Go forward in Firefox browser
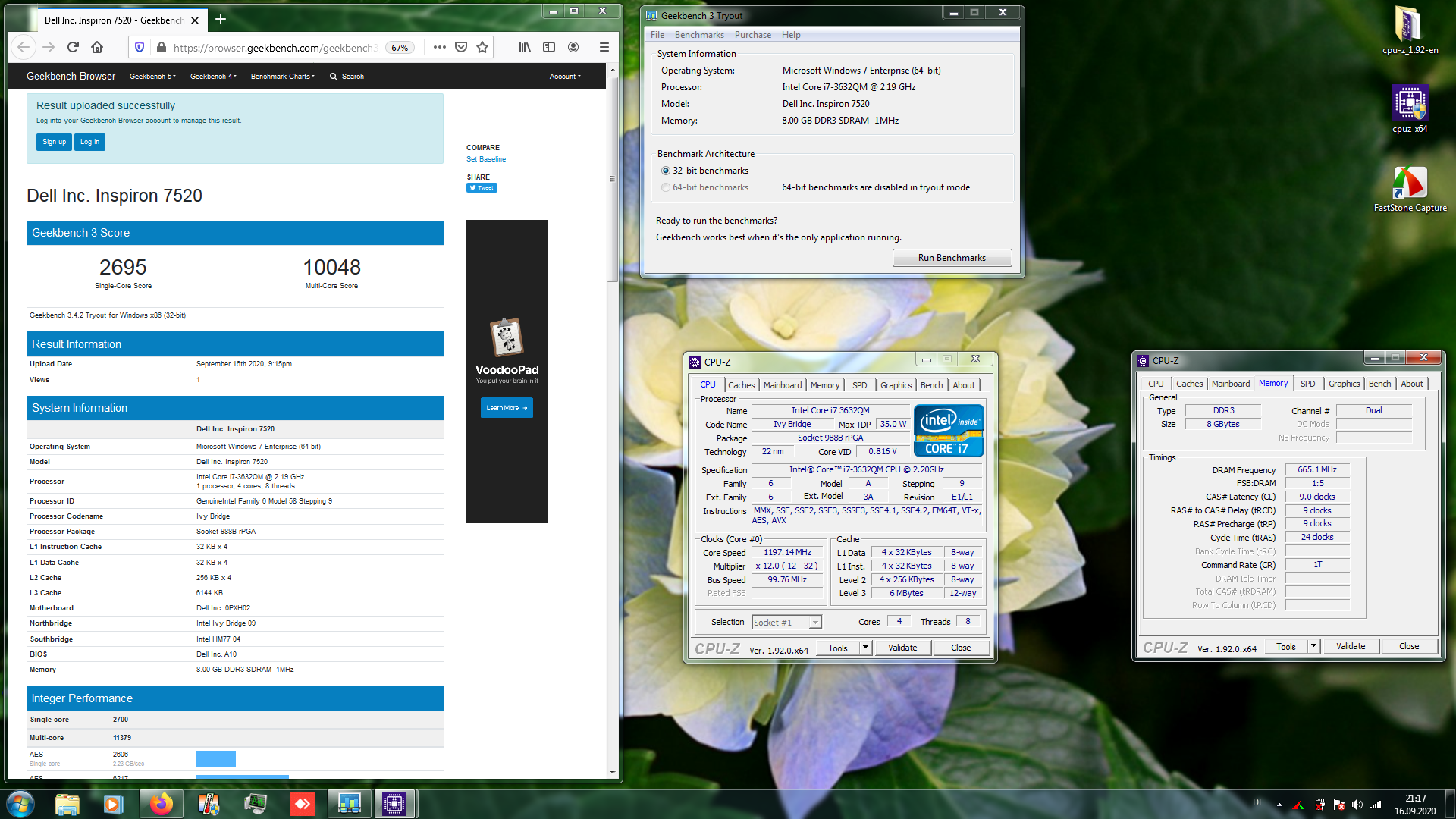 [x=49, y=47]
